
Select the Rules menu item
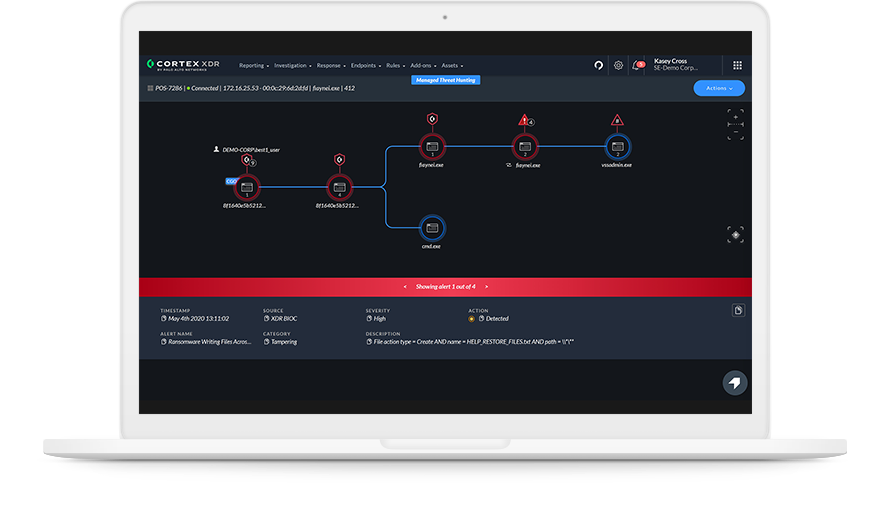coord(396,66)
